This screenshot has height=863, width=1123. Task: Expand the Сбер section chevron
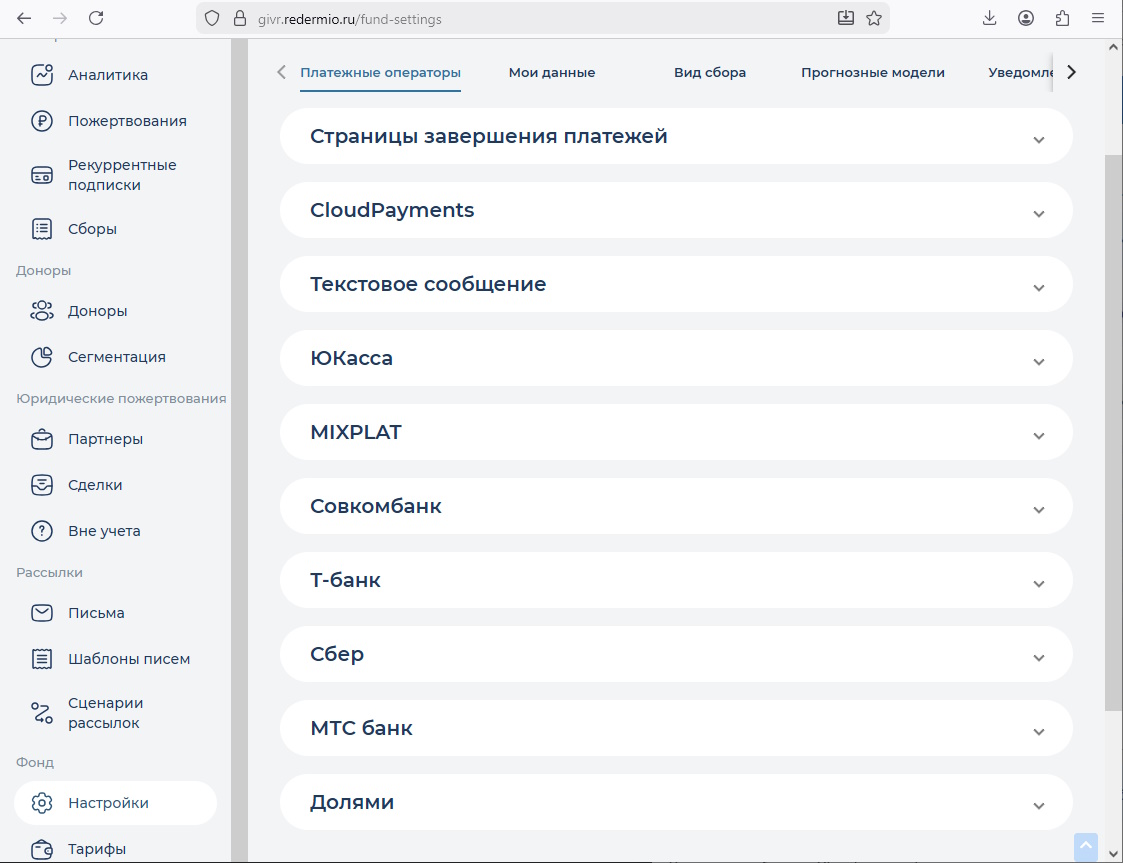point(1038,657)
